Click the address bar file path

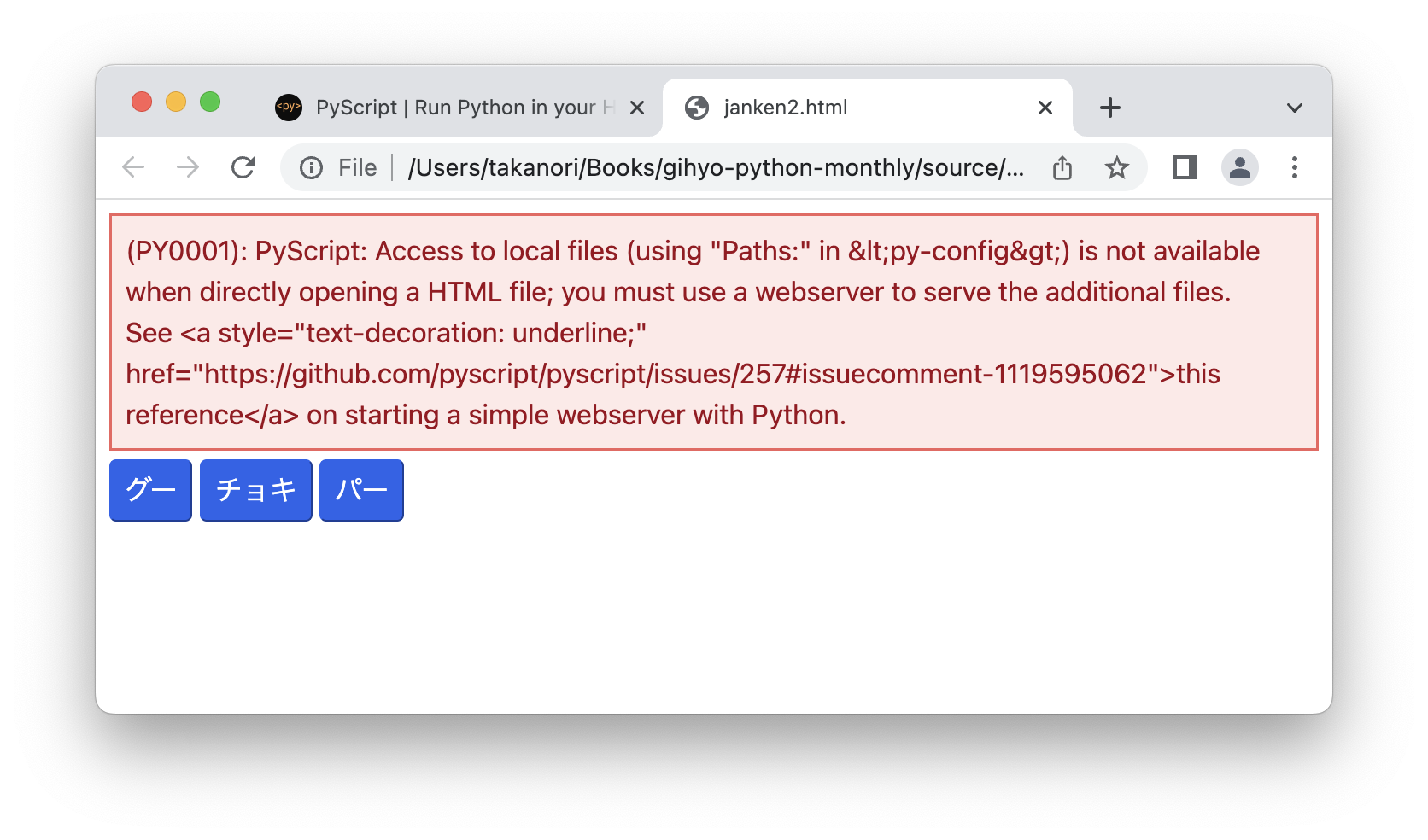pyautogui.click(x=716, y=168)
